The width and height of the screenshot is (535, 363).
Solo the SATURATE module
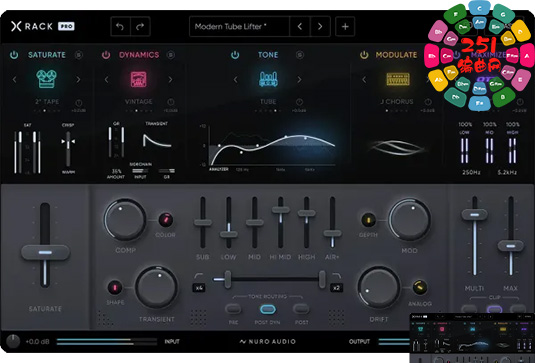point(79,55)
